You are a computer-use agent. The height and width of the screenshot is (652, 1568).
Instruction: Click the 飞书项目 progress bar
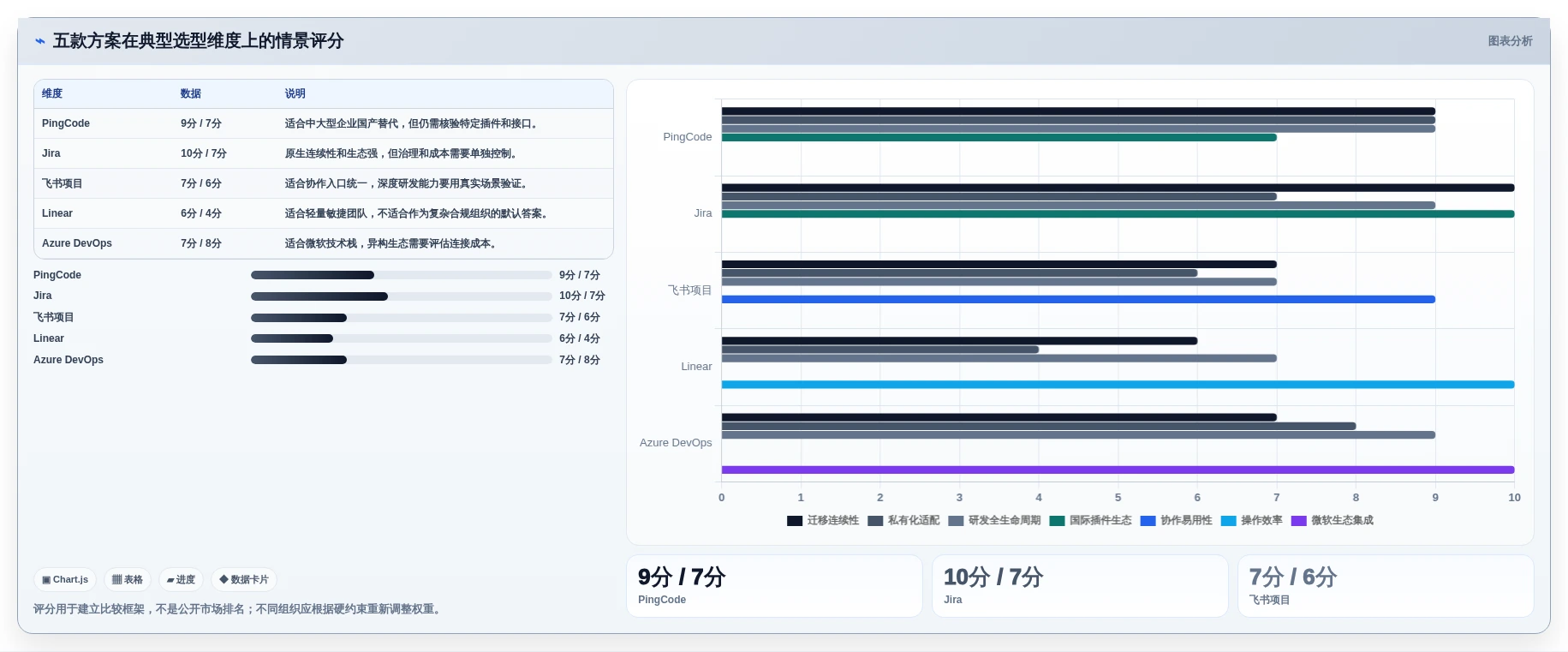tap(401, 318)
